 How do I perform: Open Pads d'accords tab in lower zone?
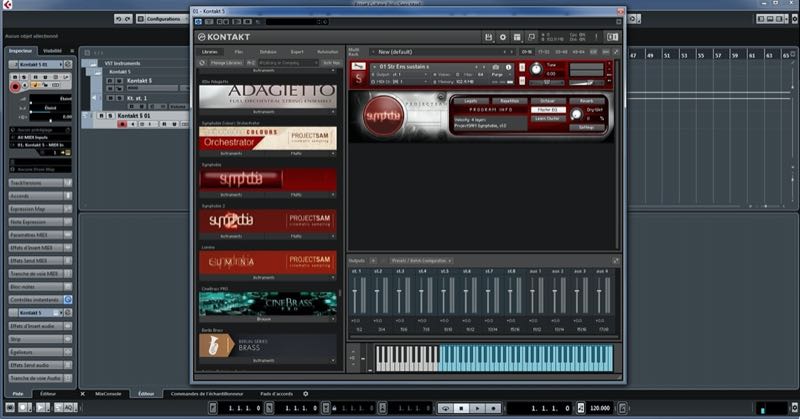click(277, 394)
